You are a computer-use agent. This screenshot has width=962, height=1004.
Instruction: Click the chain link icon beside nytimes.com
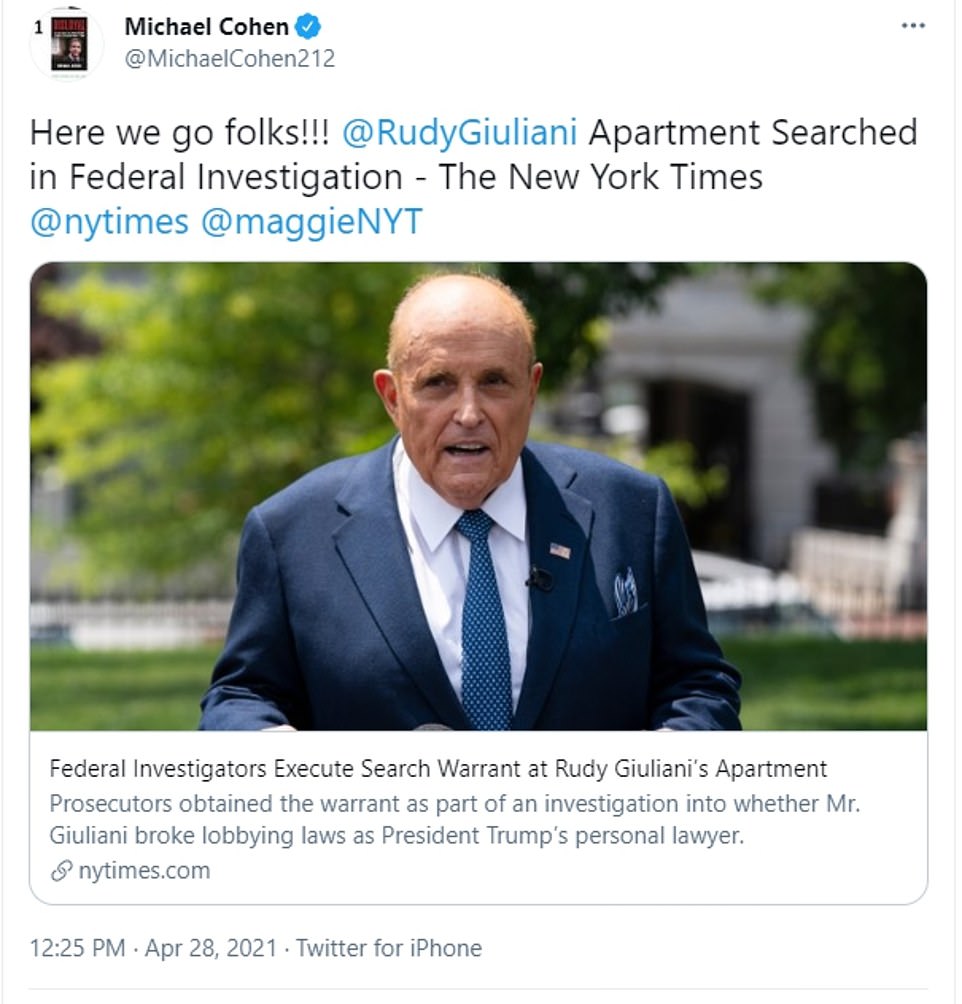pos(61,871)
